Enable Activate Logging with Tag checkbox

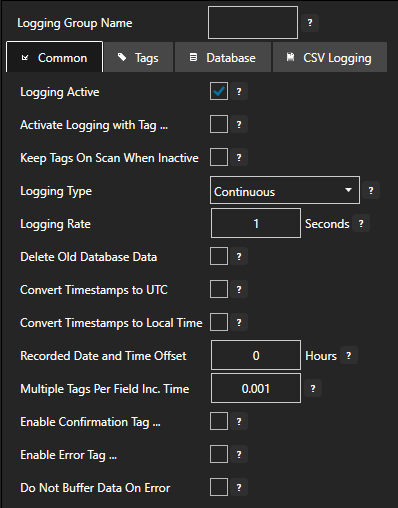tap(219, 124)
